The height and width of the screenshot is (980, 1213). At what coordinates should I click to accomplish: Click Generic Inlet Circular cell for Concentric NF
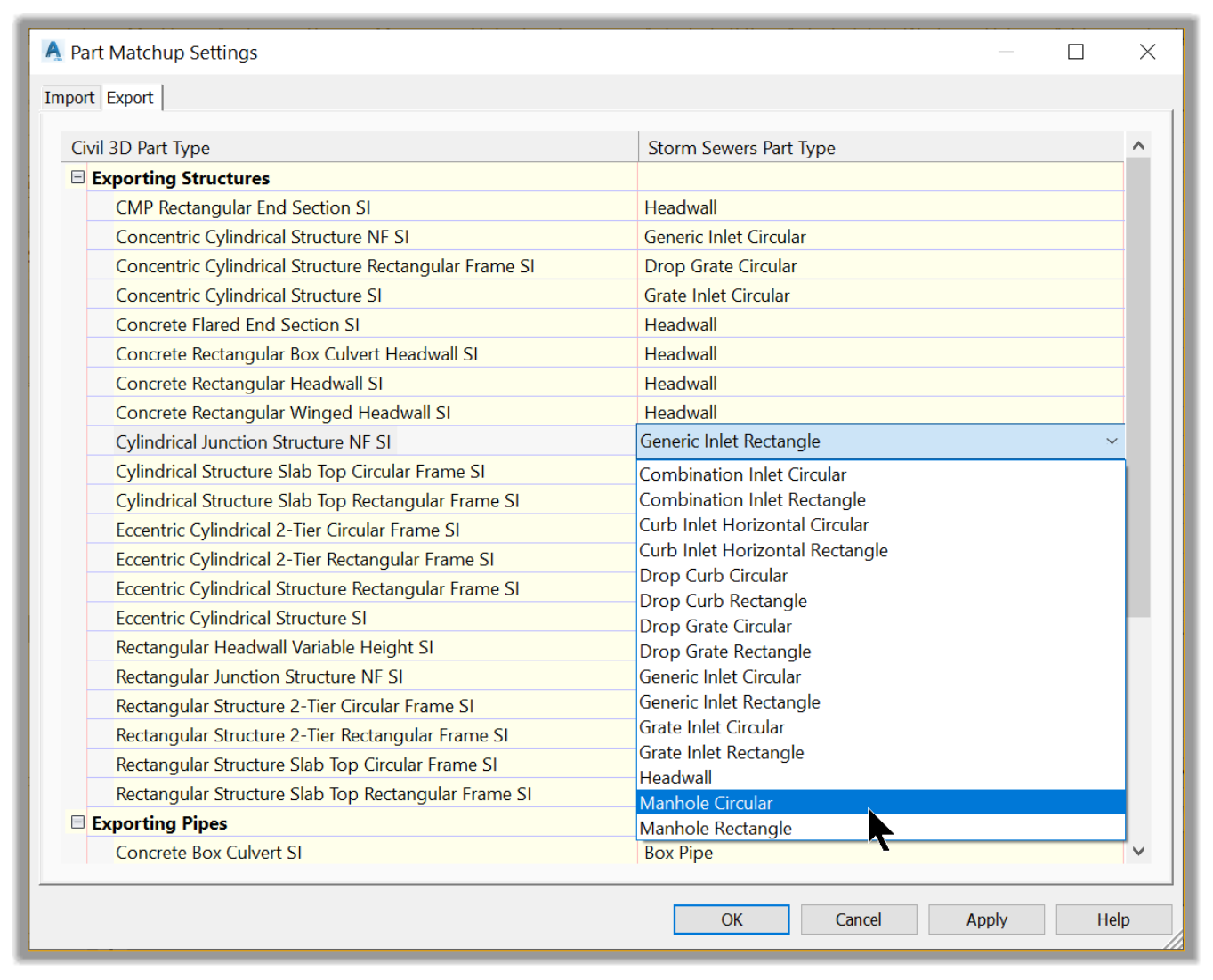(x=881, y=237)
